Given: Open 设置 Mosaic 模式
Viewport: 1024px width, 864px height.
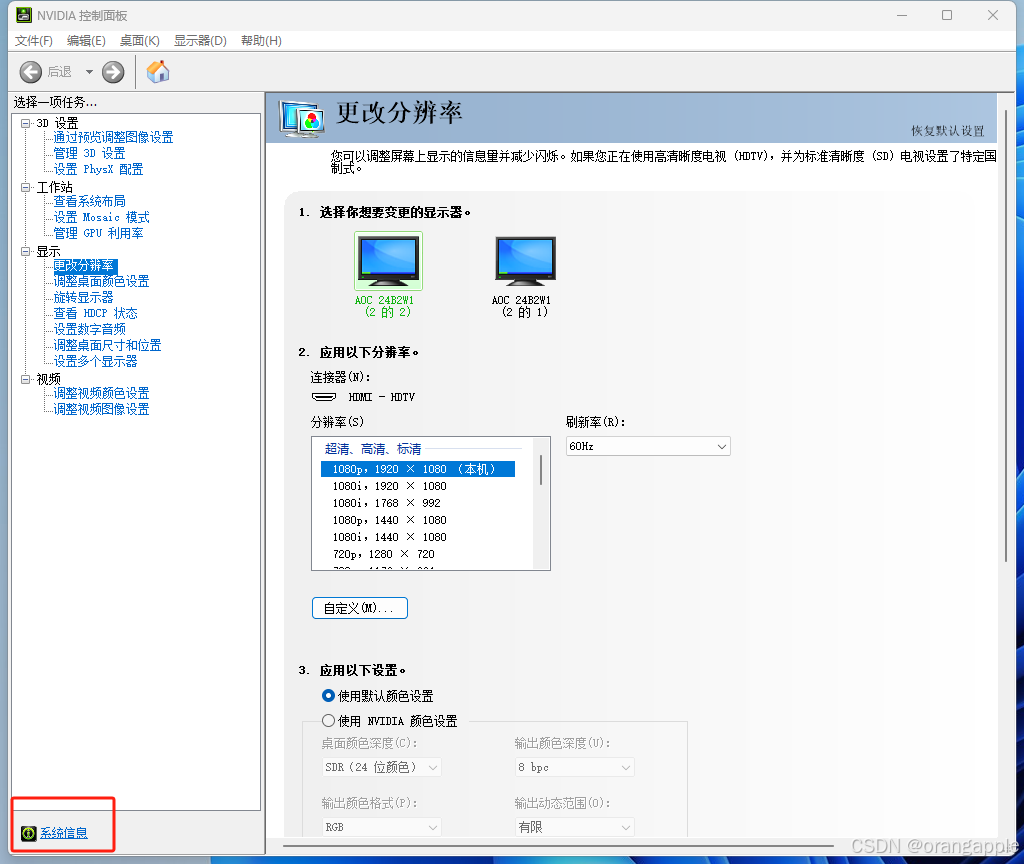Looking at the screenshot, I should (x=101, y=217).
